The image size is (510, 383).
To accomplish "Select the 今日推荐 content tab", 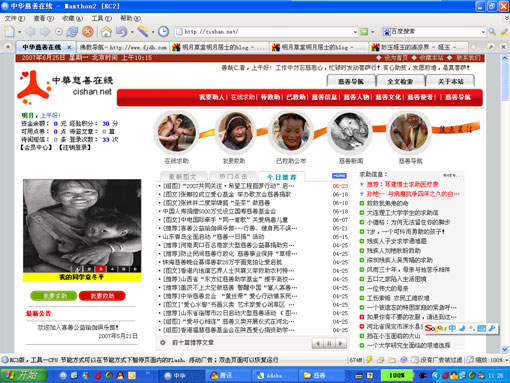I will pyautogui.click(x=281, y=177).
